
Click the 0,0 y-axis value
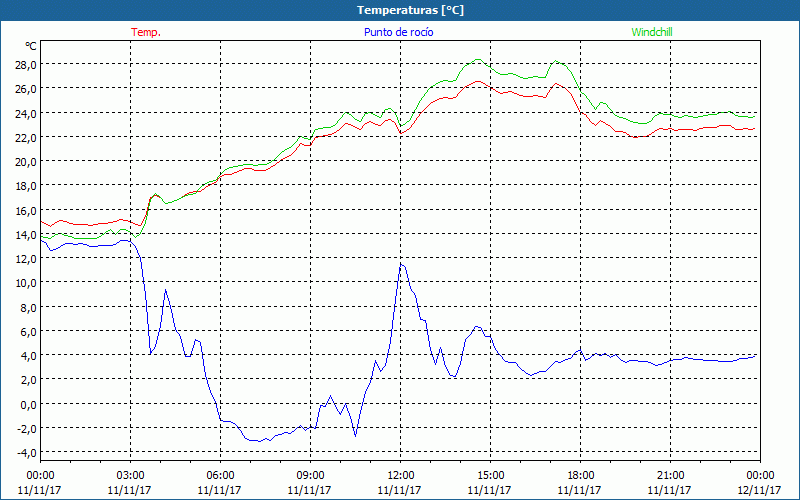(29, 405)
